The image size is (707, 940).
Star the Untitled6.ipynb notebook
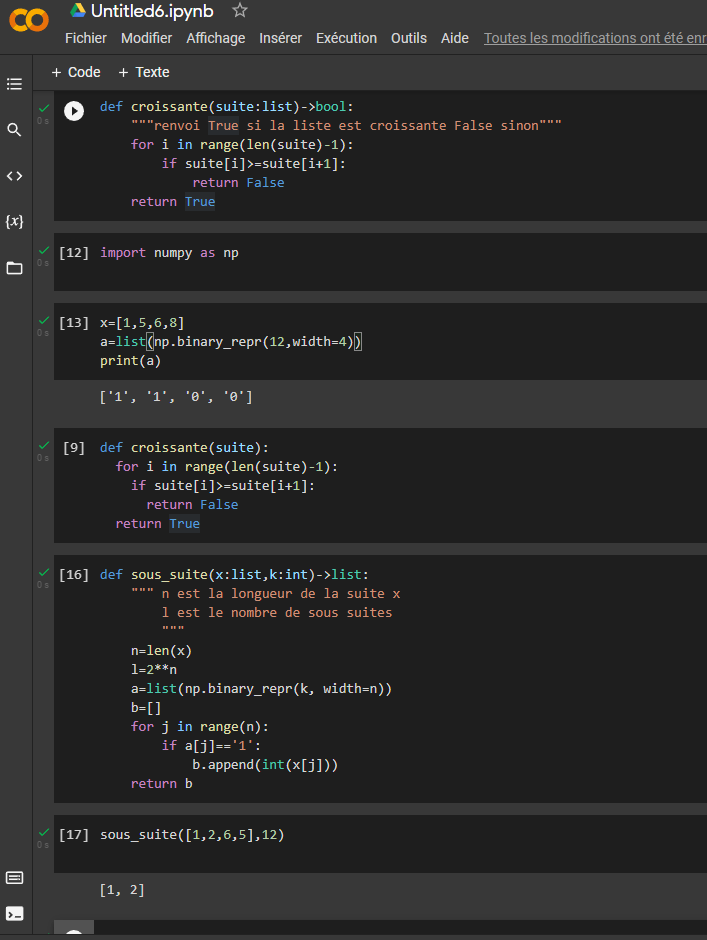pyautogui.click(x=240, y=11)
